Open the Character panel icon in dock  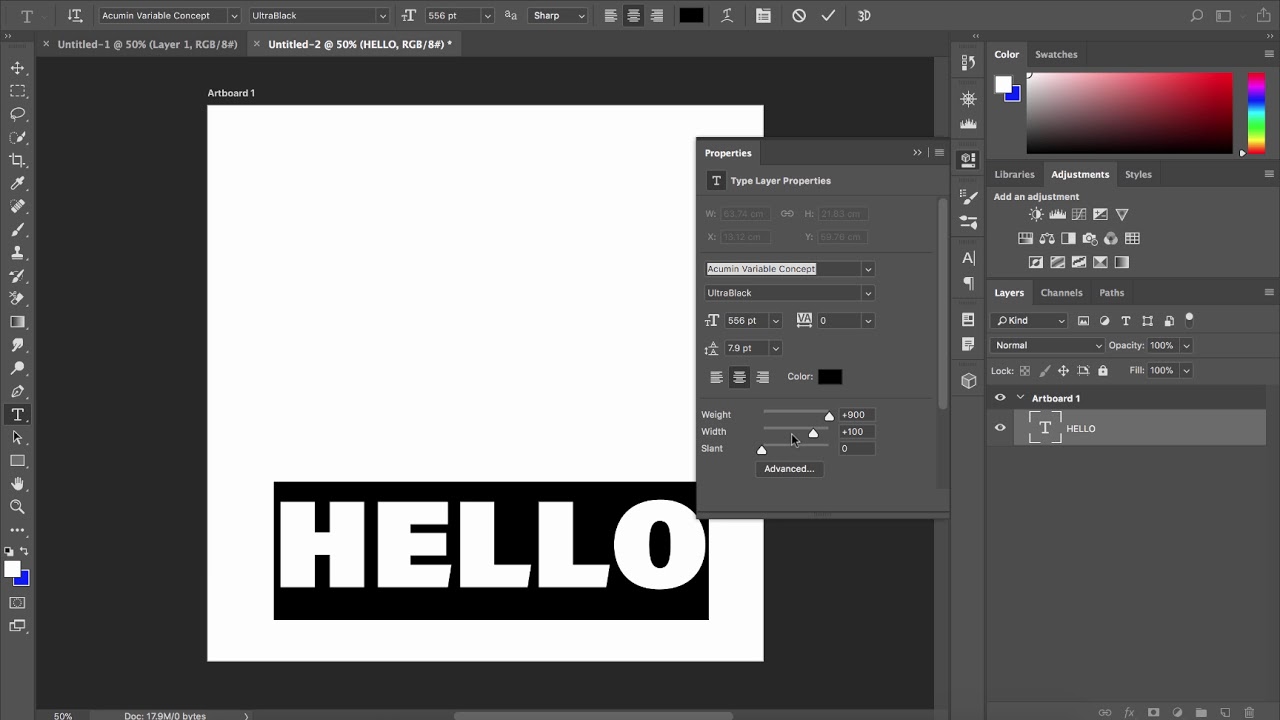click(968, 258)
